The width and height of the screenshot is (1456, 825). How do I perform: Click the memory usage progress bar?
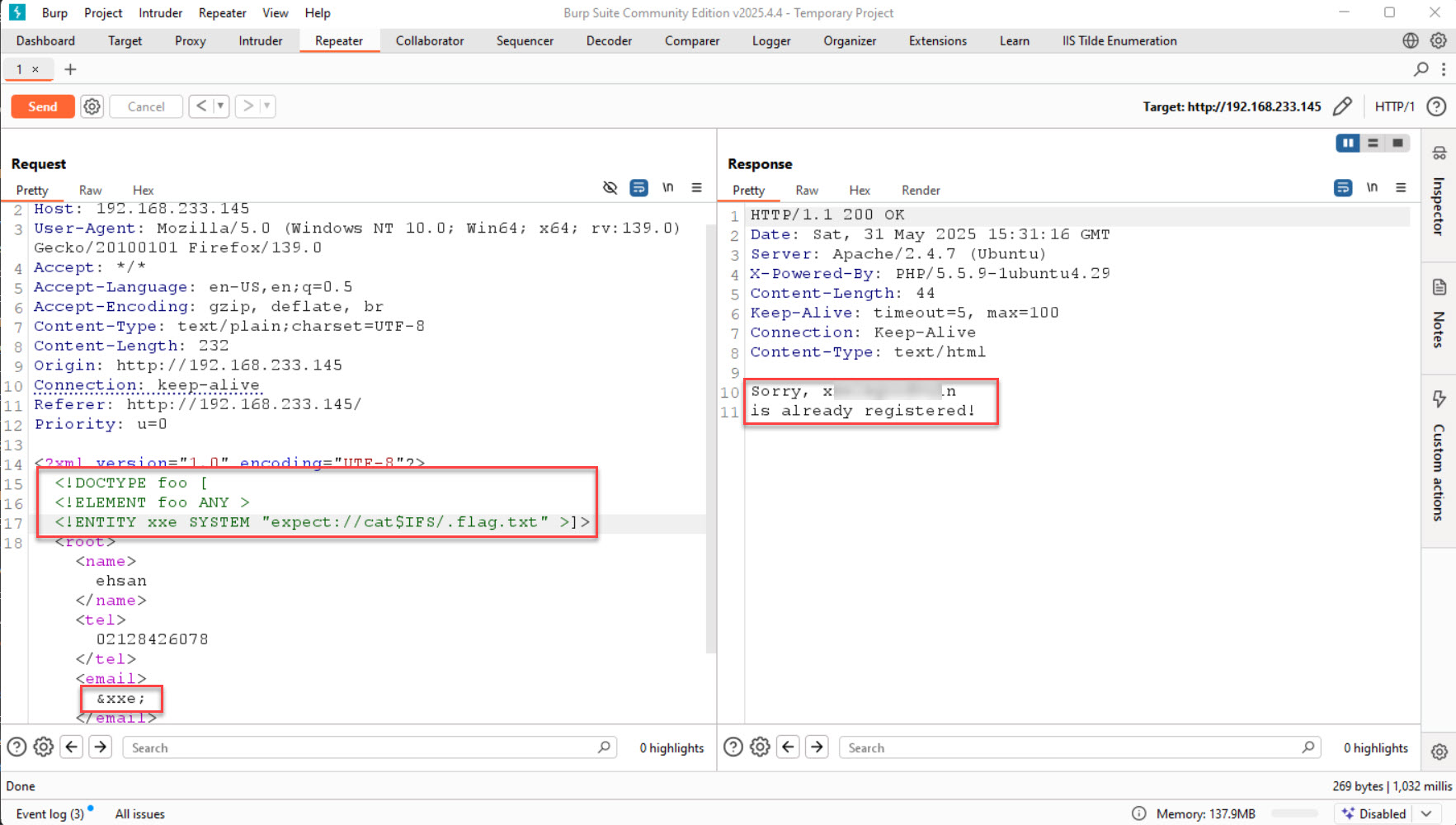(x=1294, y=813)
